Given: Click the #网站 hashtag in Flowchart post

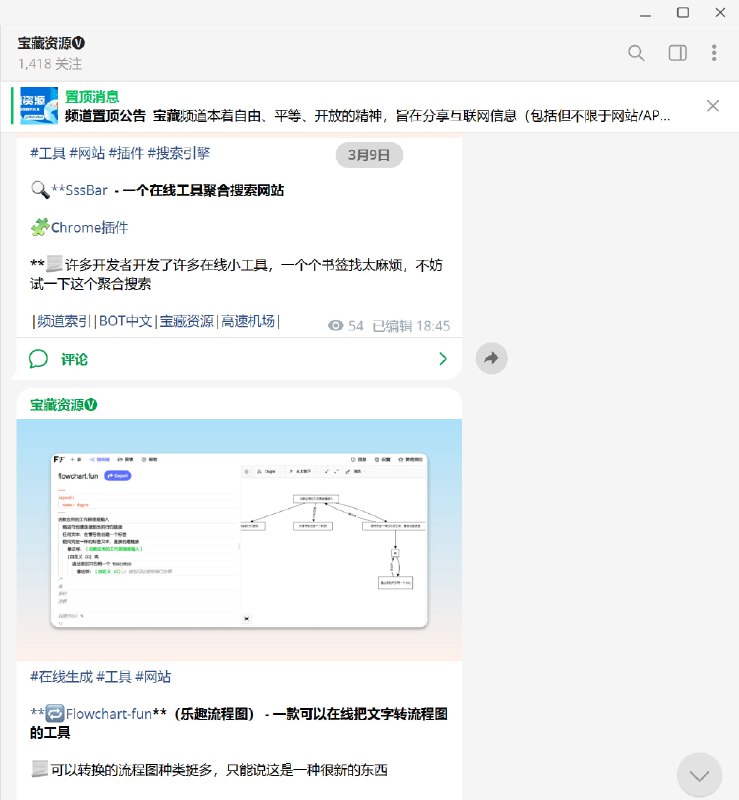Looking at the screenshot, I should pos(153,677).
